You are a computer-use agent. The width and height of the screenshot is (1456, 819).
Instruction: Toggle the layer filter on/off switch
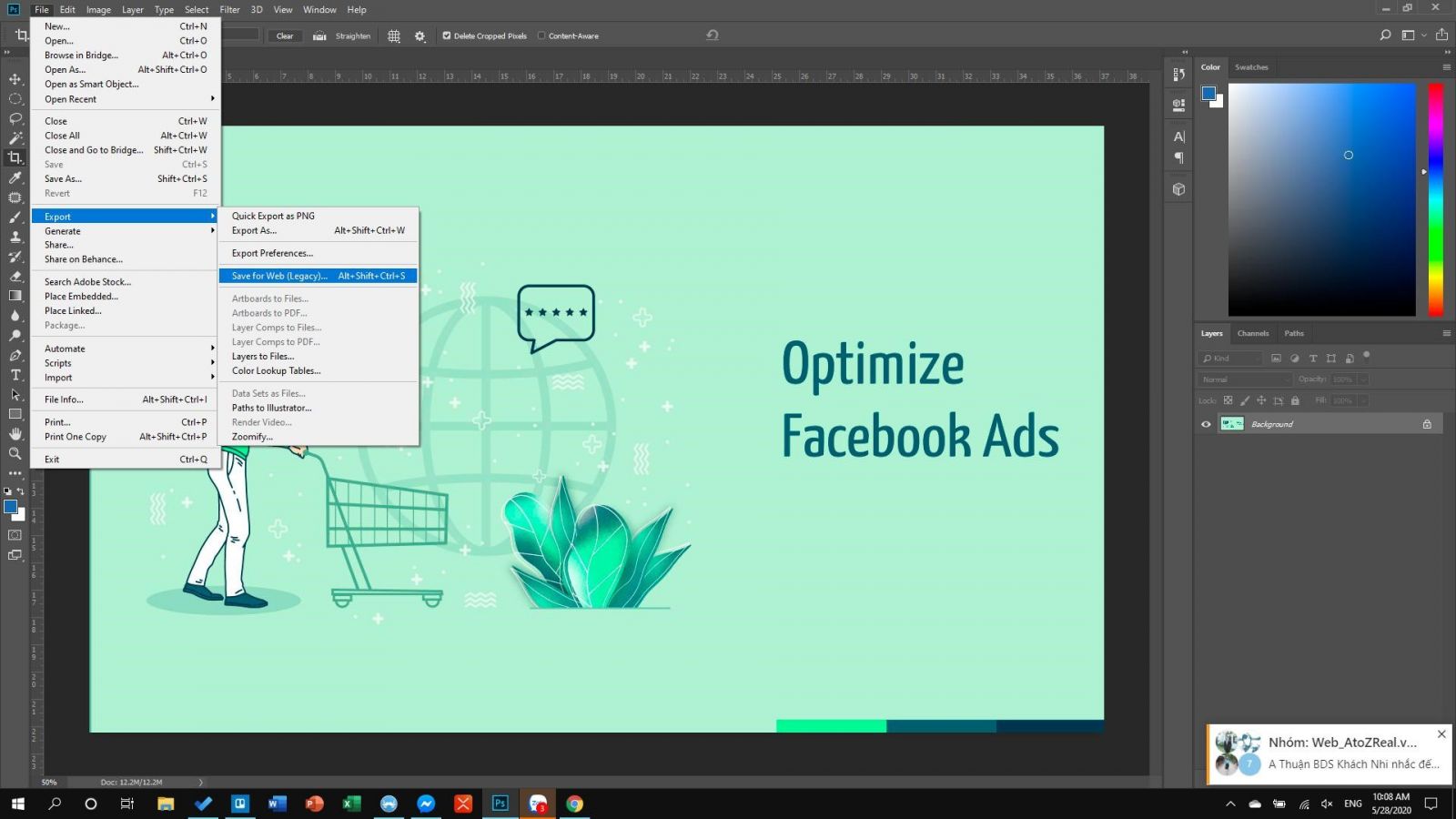coord(1367,357)
